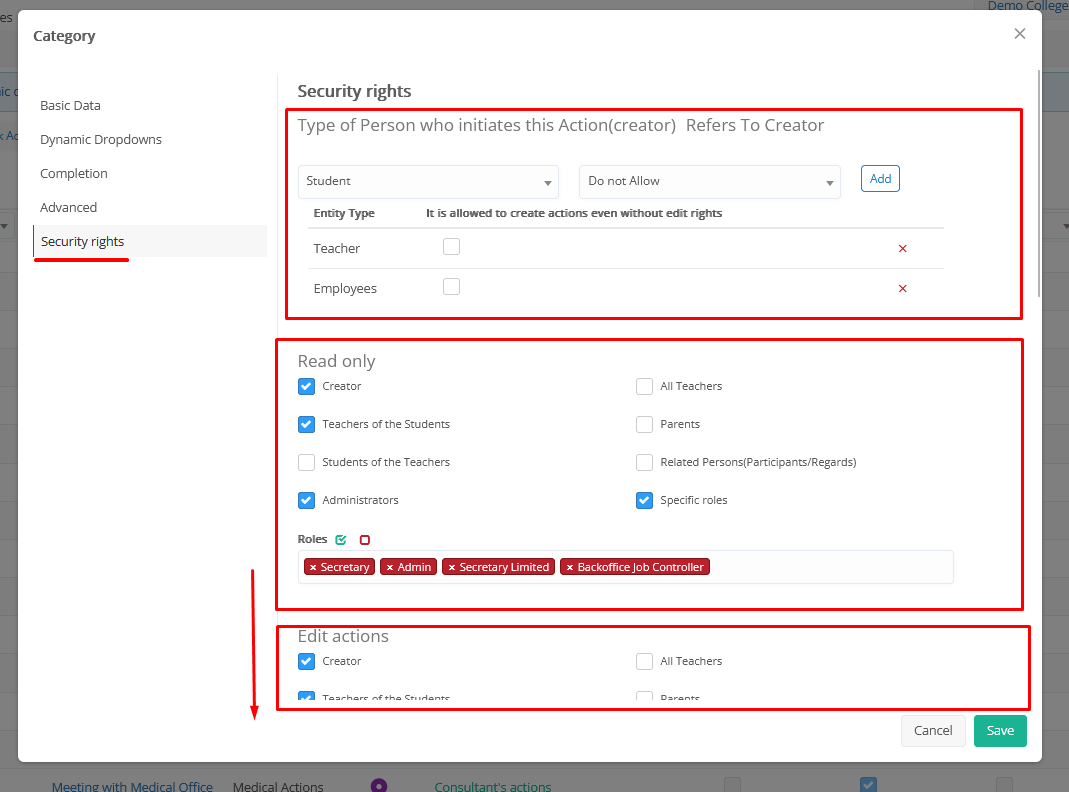
Task: Click inside the Roles tag input field
Action: [830, 567]
